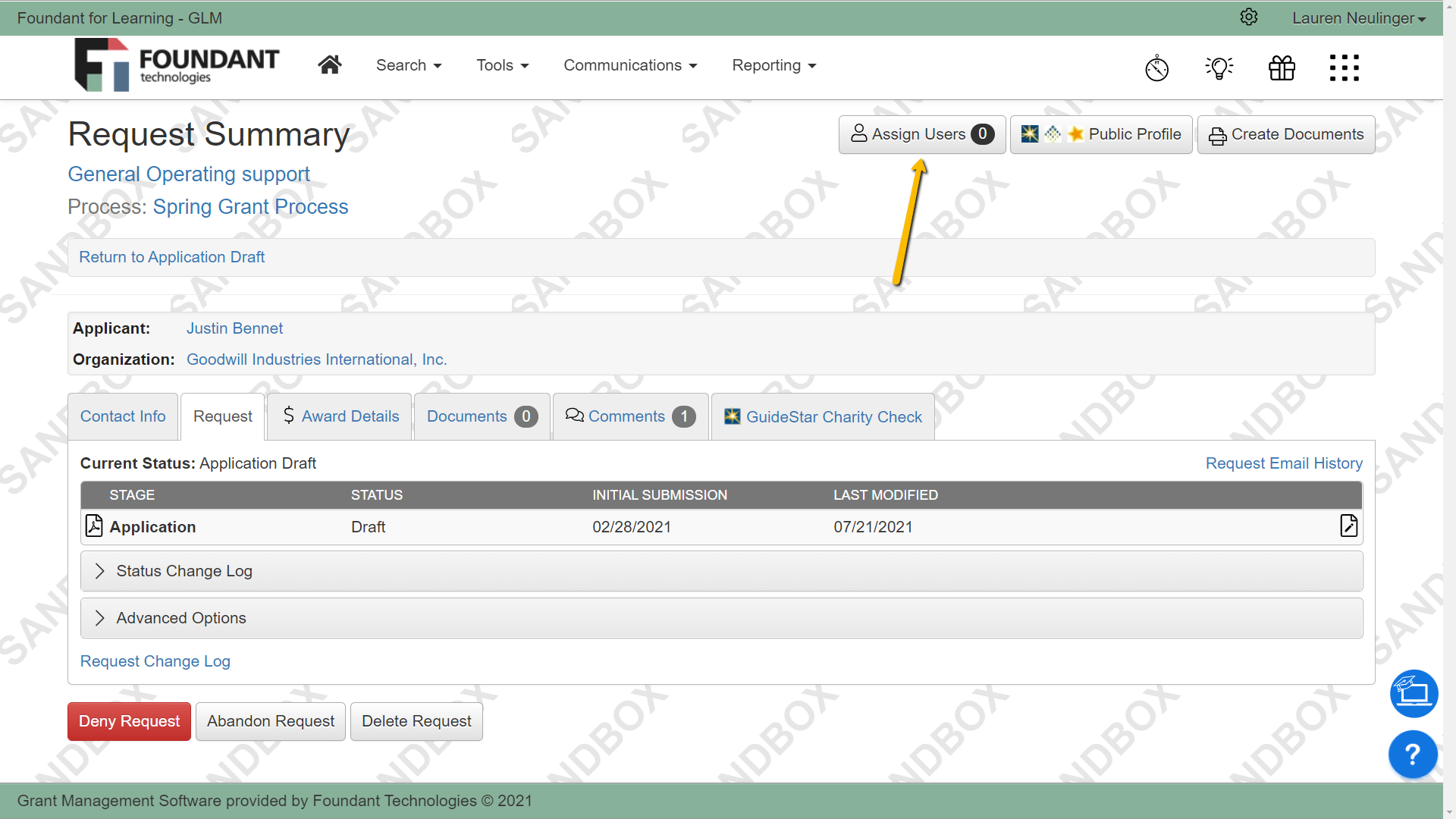Open the Documents tab
This screenshot has height=819, width=1456.
482,416
